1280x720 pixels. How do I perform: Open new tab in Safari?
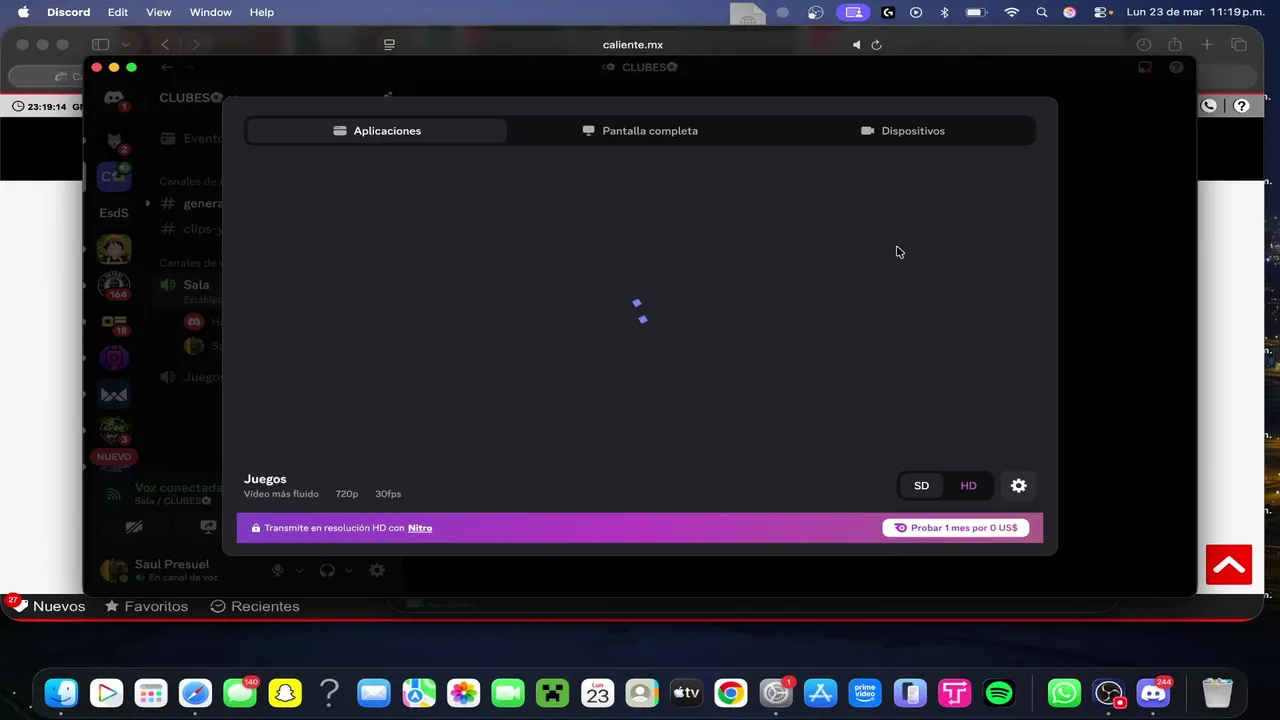pyautogui.click(x=1207, y=45)
